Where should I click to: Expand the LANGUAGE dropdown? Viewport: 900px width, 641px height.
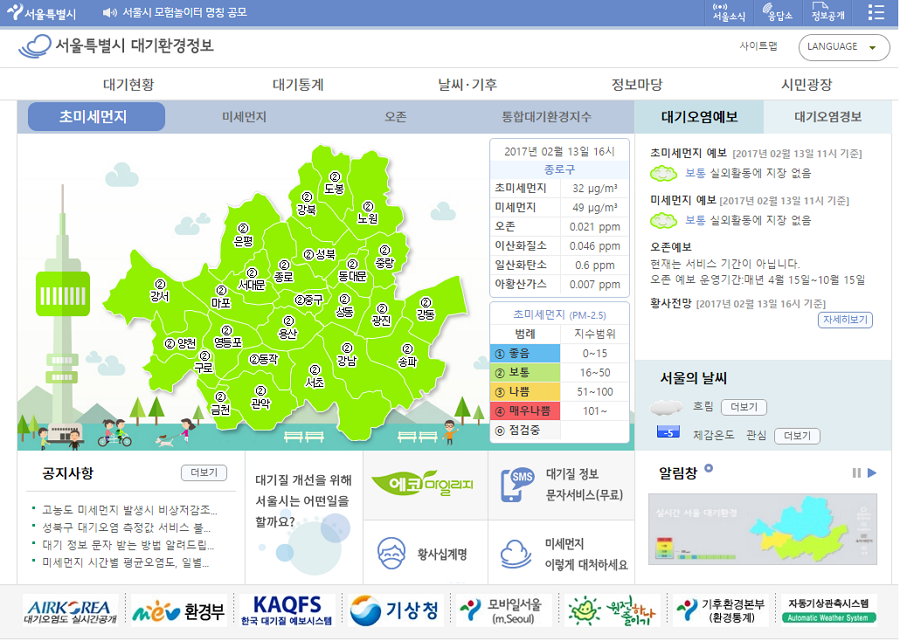click(x=844, y=47)
